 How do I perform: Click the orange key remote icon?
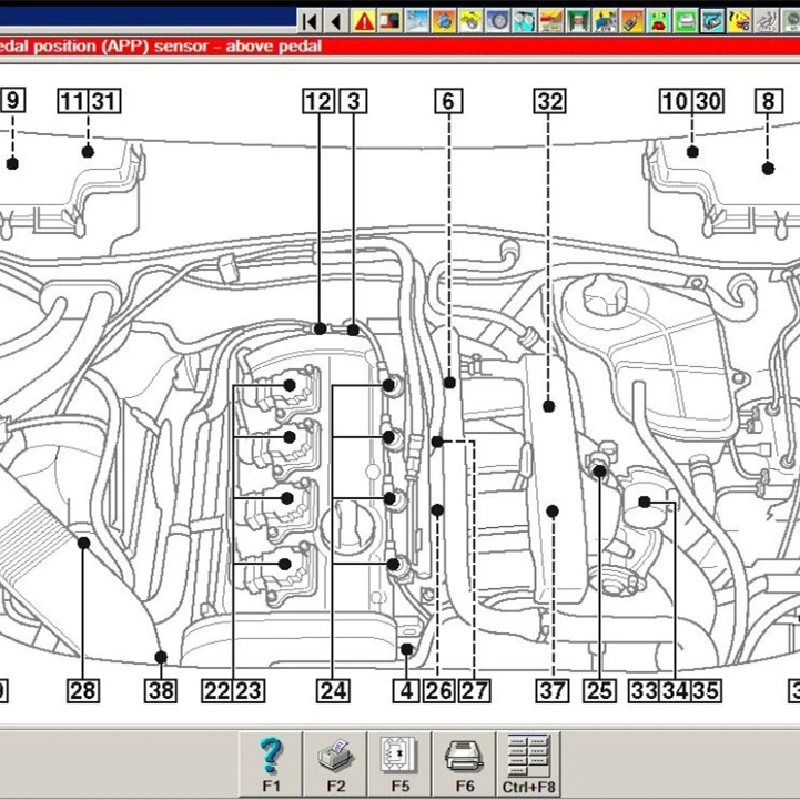[x=632, y=21]
